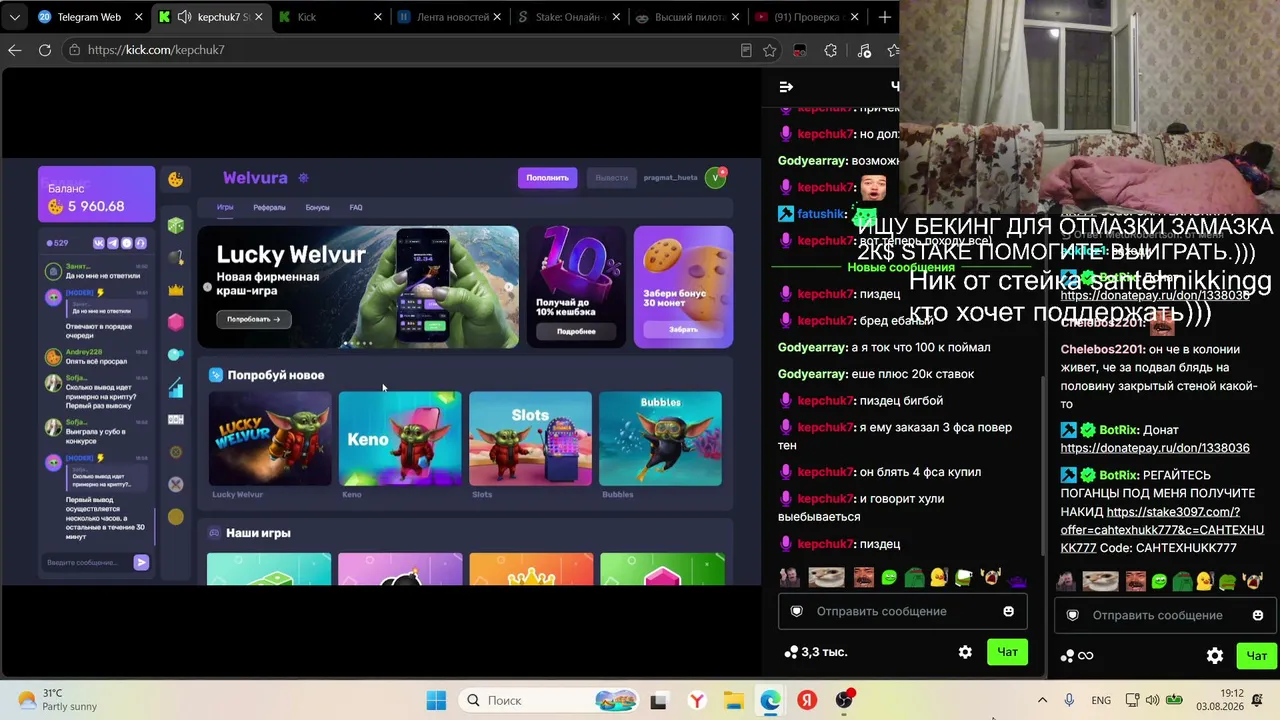Click the gear icon beside Welvura logo

tap(304, 178)
